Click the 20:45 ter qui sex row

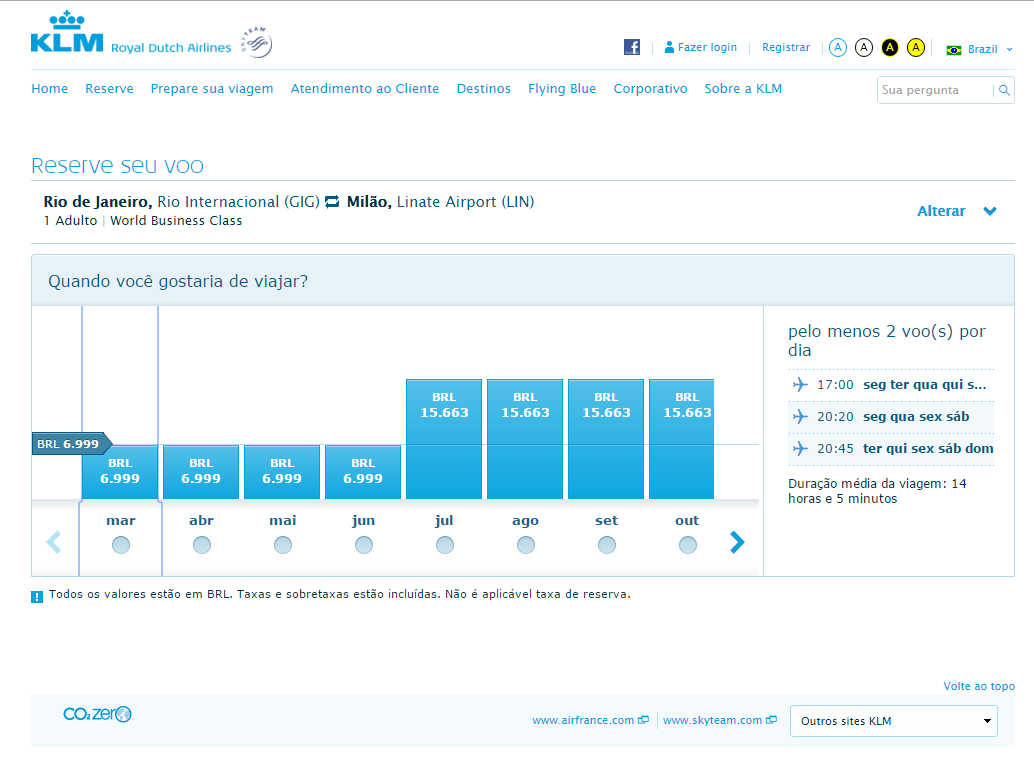click(891, 448)
